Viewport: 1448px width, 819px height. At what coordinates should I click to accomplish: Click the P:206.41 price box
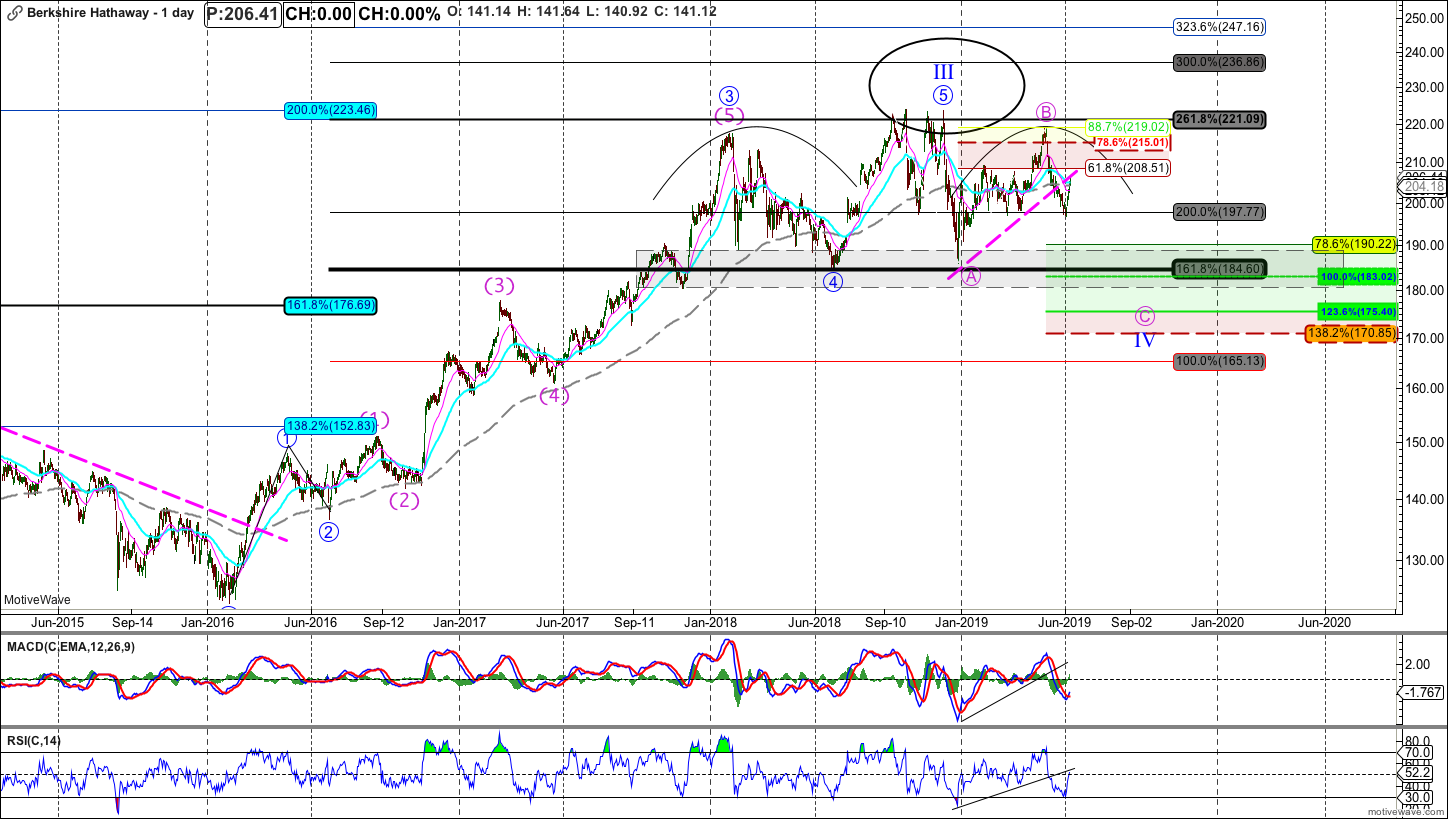(243, 14)
